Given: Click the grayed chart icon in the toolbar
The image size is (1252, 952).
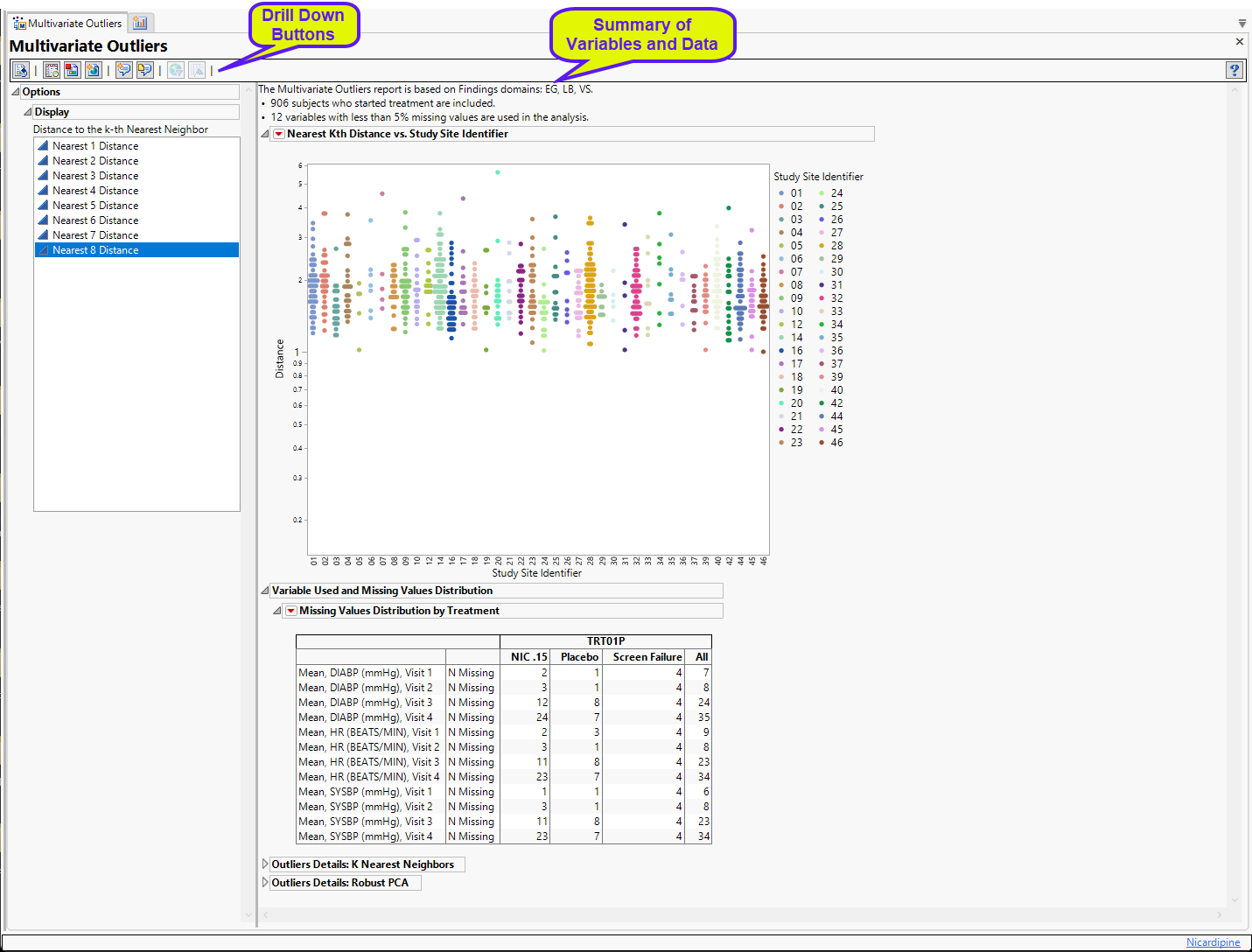Looking at the screenshot, I should (198, 70).
